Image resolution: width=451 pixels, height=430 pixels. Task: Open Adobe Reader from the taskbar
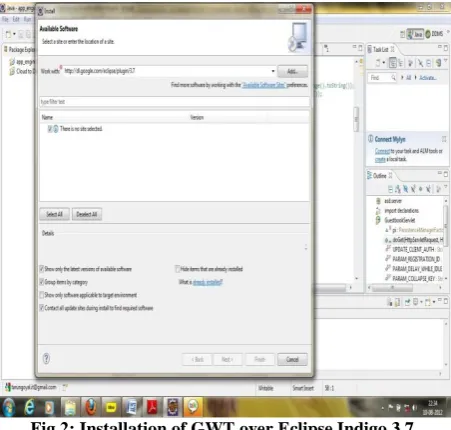click(x=152, y=407)
